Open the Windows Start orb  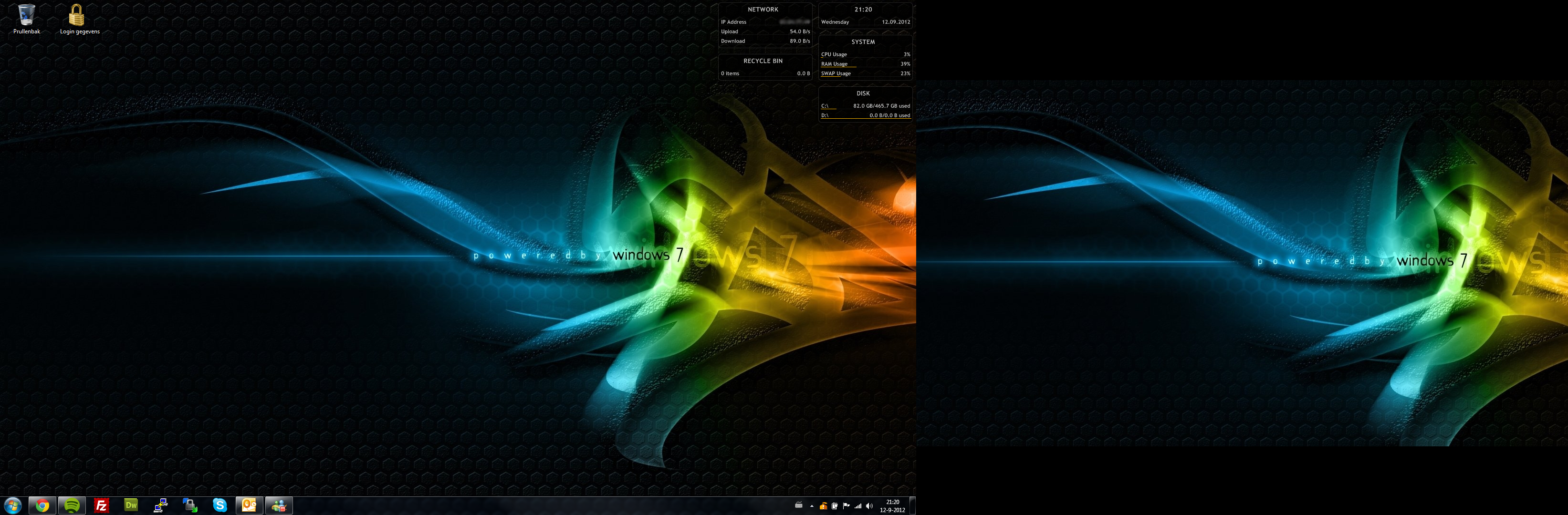pos(13,505)
